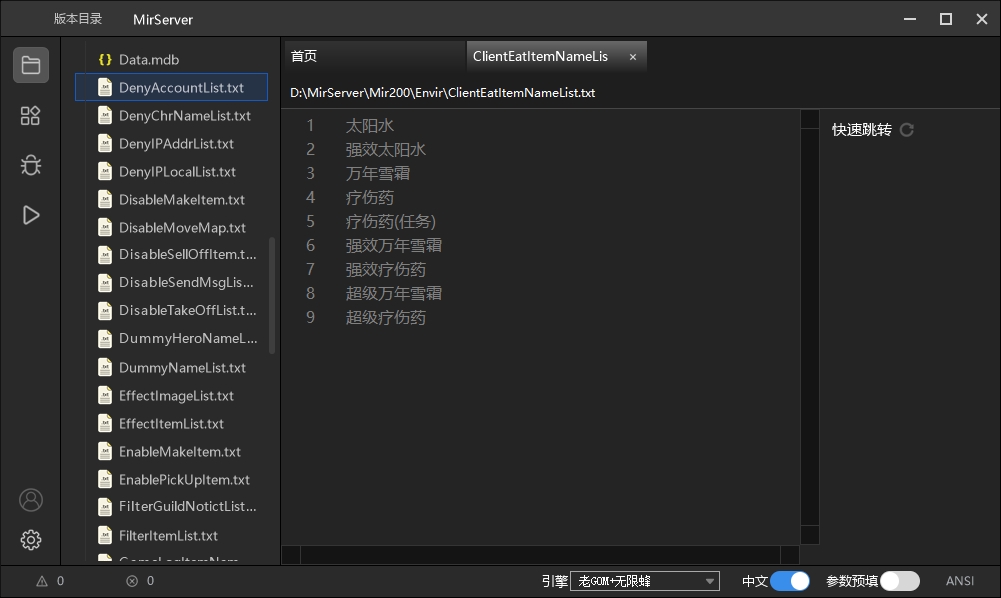The image size is (1001, 598).
Task: Click line 5 text 疗伤药(任务) in editor
Action: [x=391, y=222]
